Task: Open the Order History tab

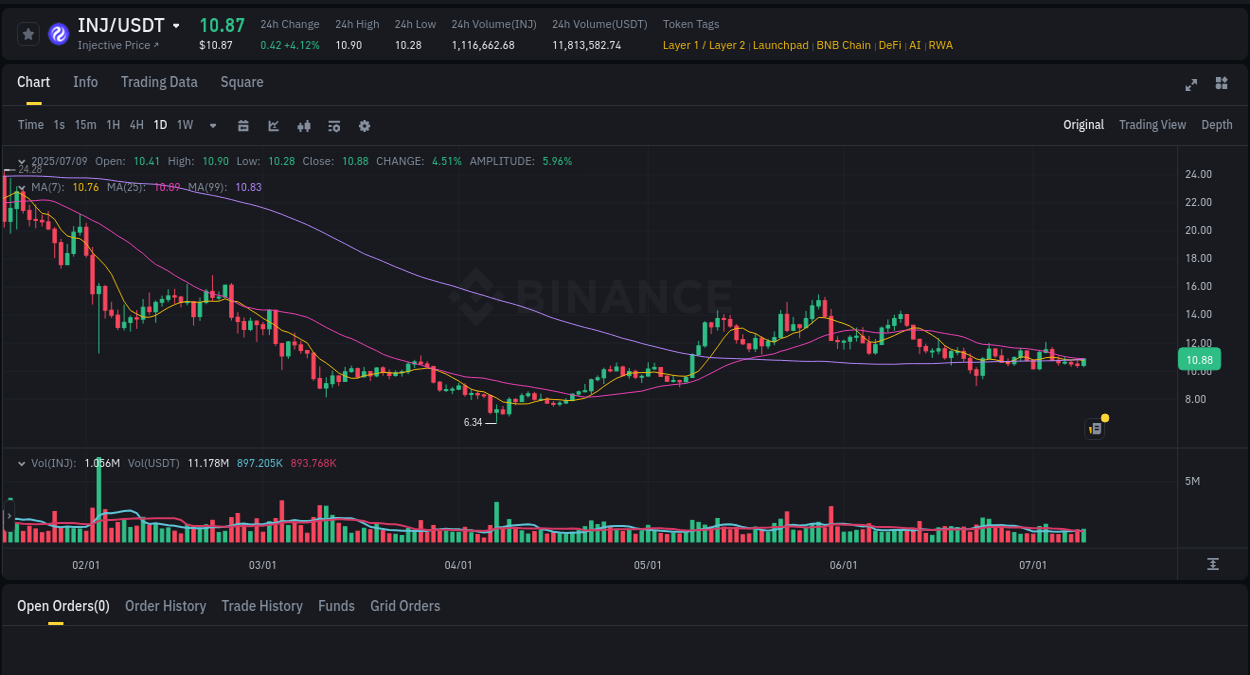Action: [165, 606]
